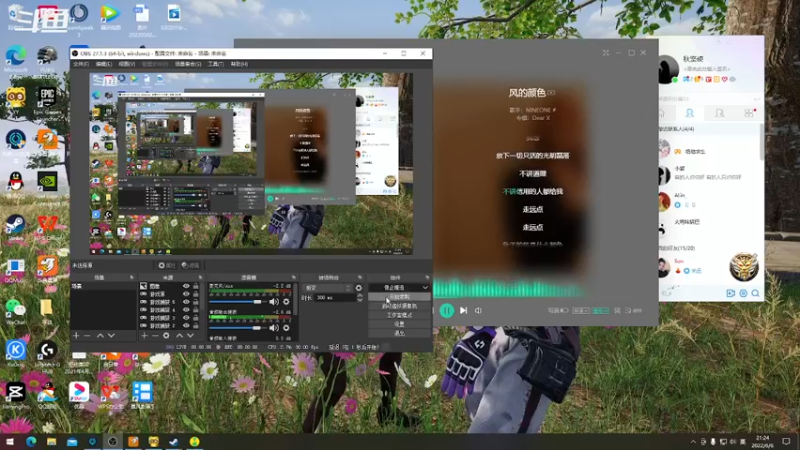
Task: Pop out the Audio Mixer dock panel
Action: tap(293, 278)
